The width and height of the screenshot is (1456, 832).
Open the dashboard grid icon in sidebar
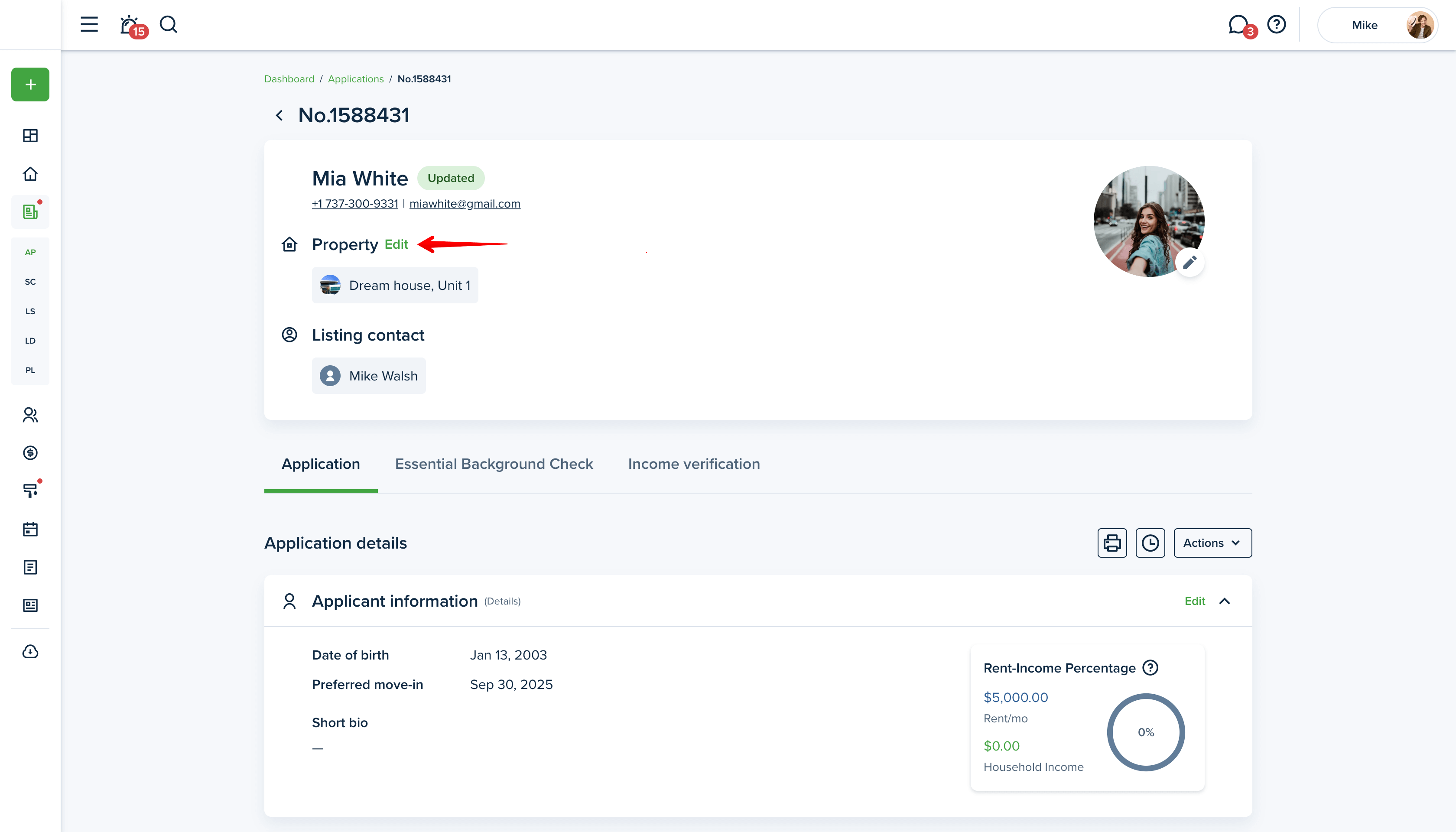click(x=30, y=136)
